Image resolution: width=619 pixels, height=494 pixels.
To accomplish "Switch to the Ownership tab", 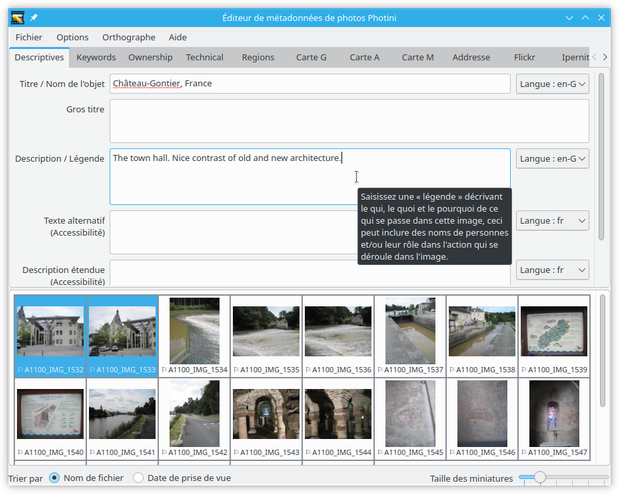I will pyautogui.click(x=150, y=57).
